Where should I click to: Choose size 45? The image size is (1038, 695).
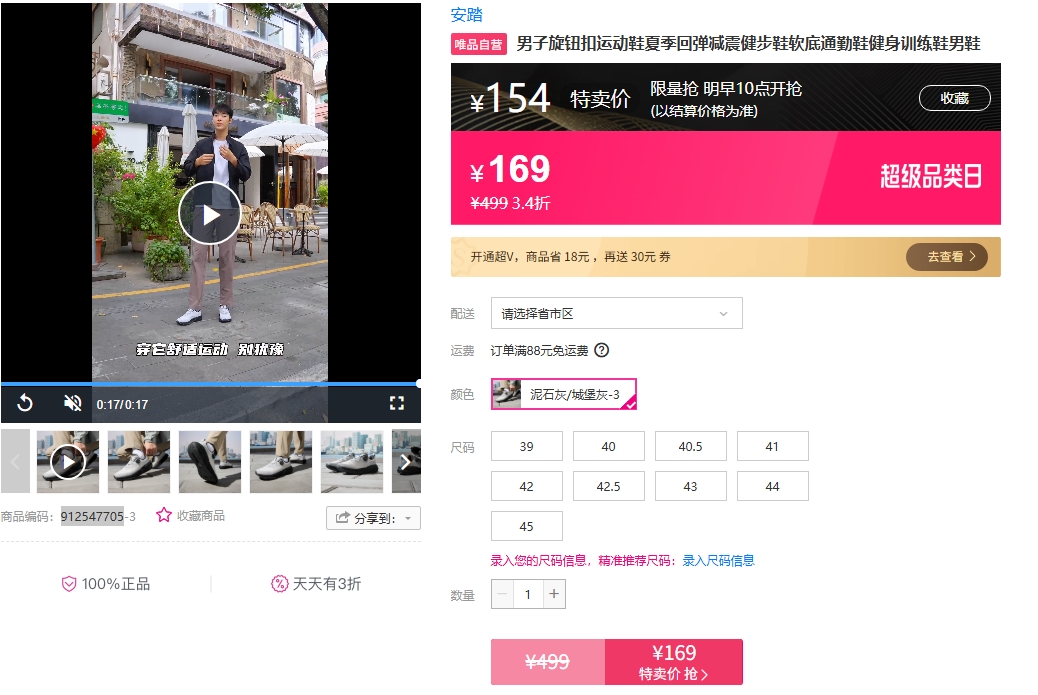[527, 526]
